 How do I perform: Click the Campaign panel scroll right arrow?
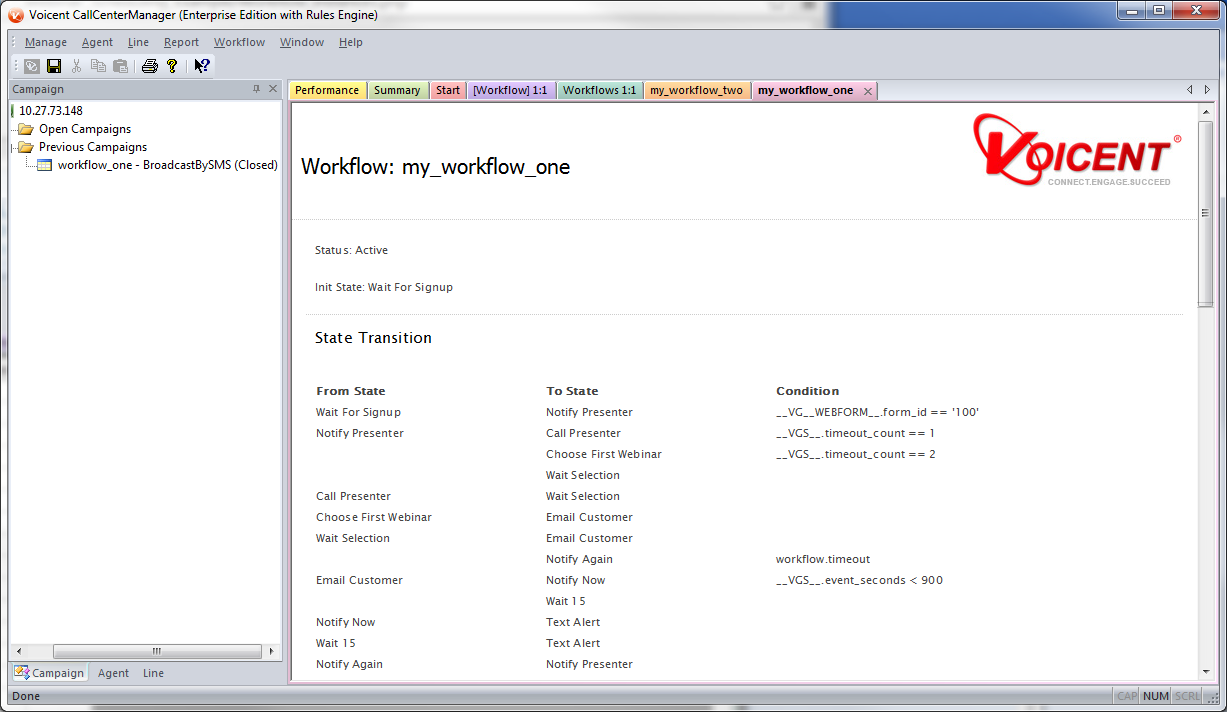(x=273, y=651)
